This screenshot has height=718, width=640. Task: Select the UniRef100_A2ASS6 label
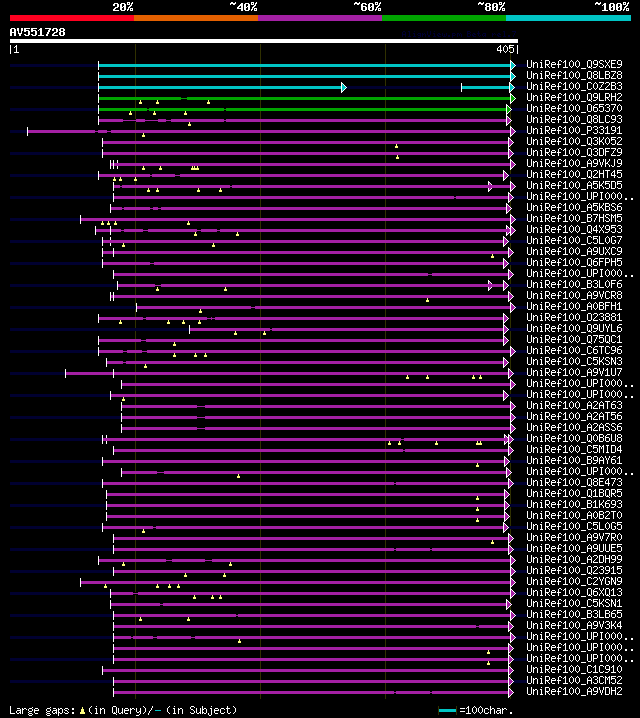[x=574, y=427]
